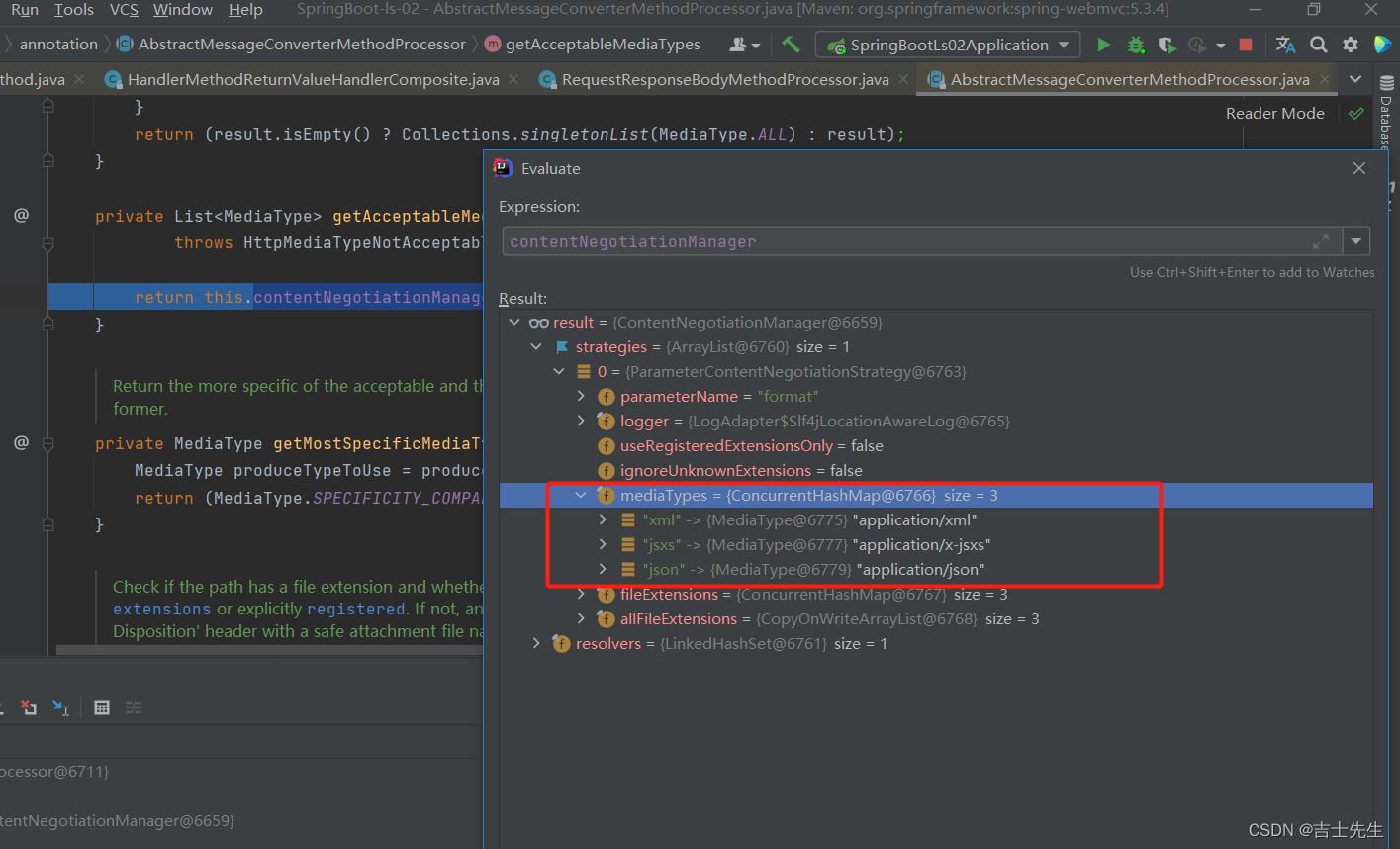Open the Window menu

tap(183, 10)
